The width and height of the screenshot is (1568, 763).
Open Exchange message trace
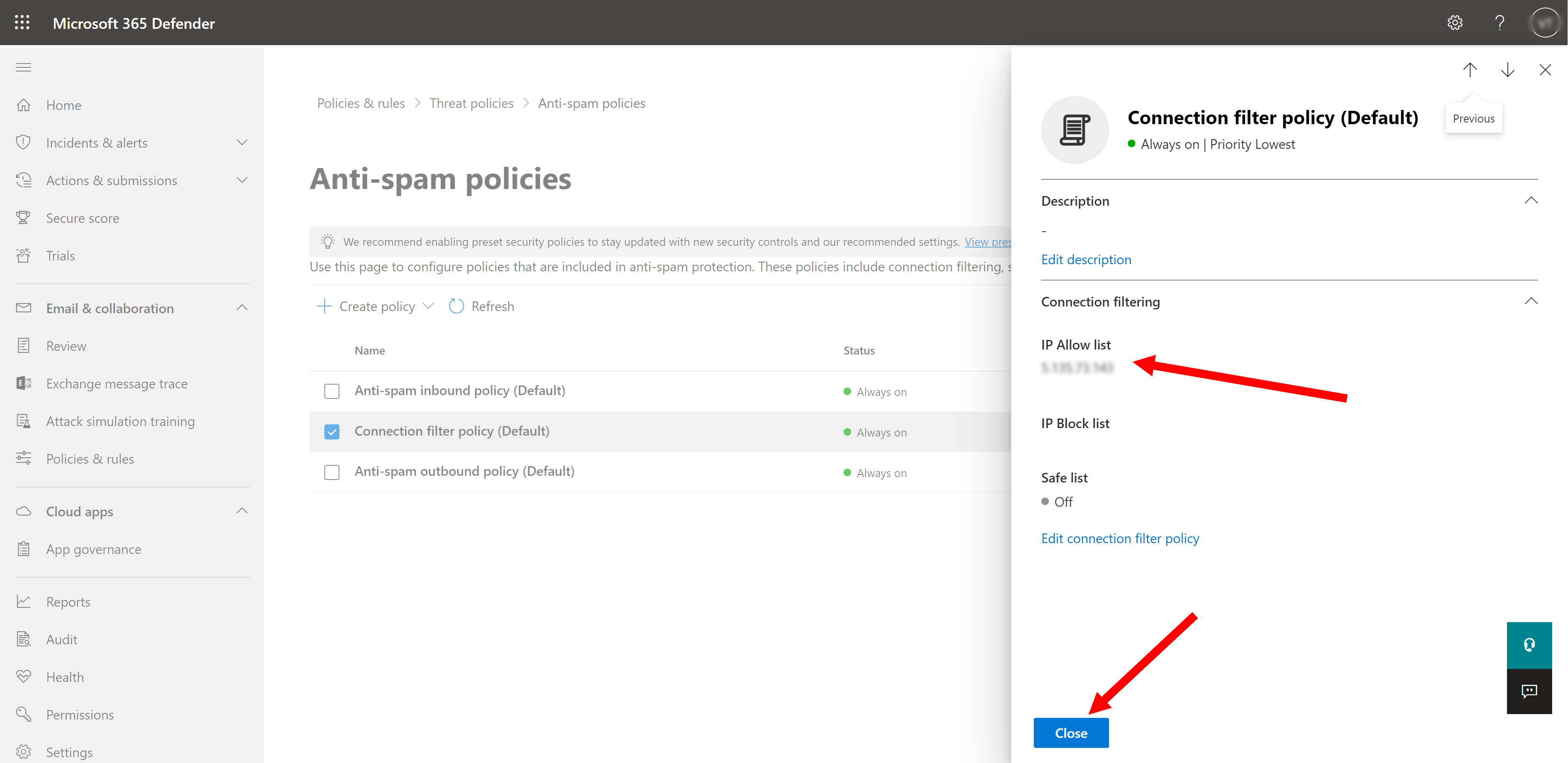click(117, 384)
